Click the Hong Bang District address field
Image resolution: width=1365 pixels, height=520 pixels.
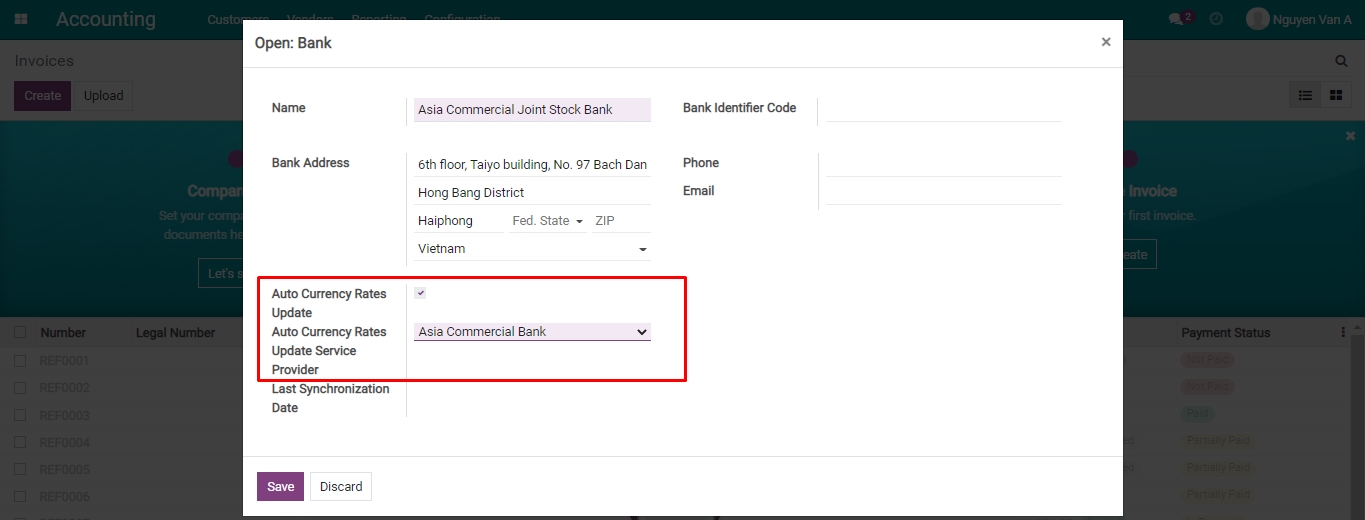(532, 193)
